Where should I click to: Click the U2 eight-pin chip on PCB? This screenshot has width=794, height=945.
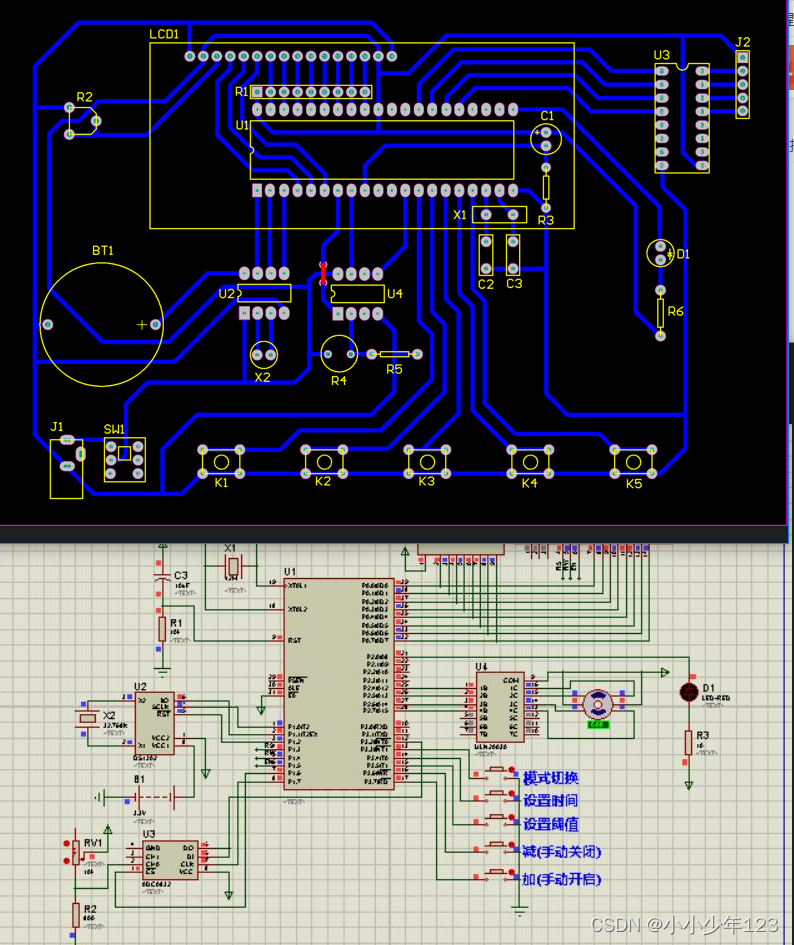(264, 294)
